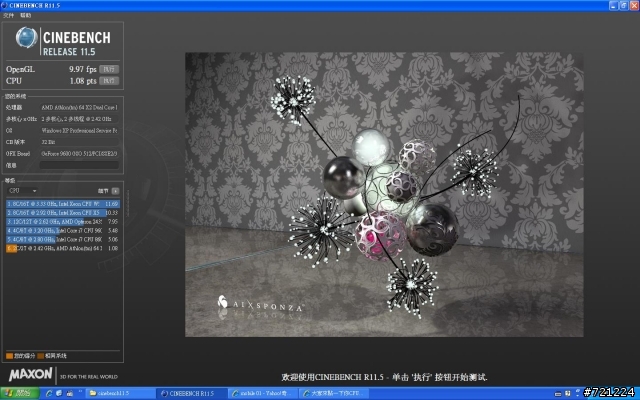Select ranking row 1 Intel Xeon 3.33 GHz
The height and width of the screenshot is (400, 640).
point(62,203)
